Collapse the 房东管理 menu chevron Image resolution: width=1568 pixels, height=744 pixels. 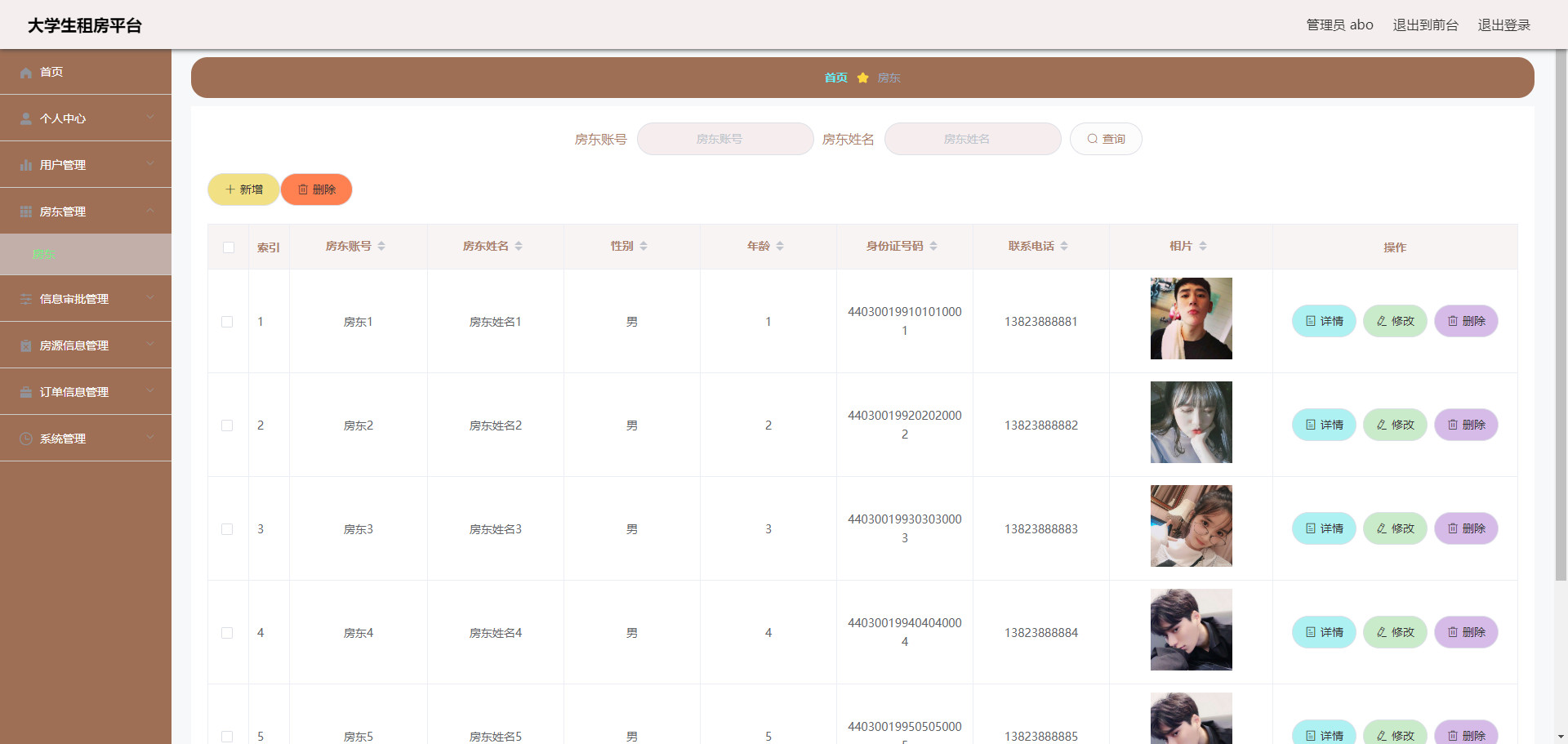point(150,211)
